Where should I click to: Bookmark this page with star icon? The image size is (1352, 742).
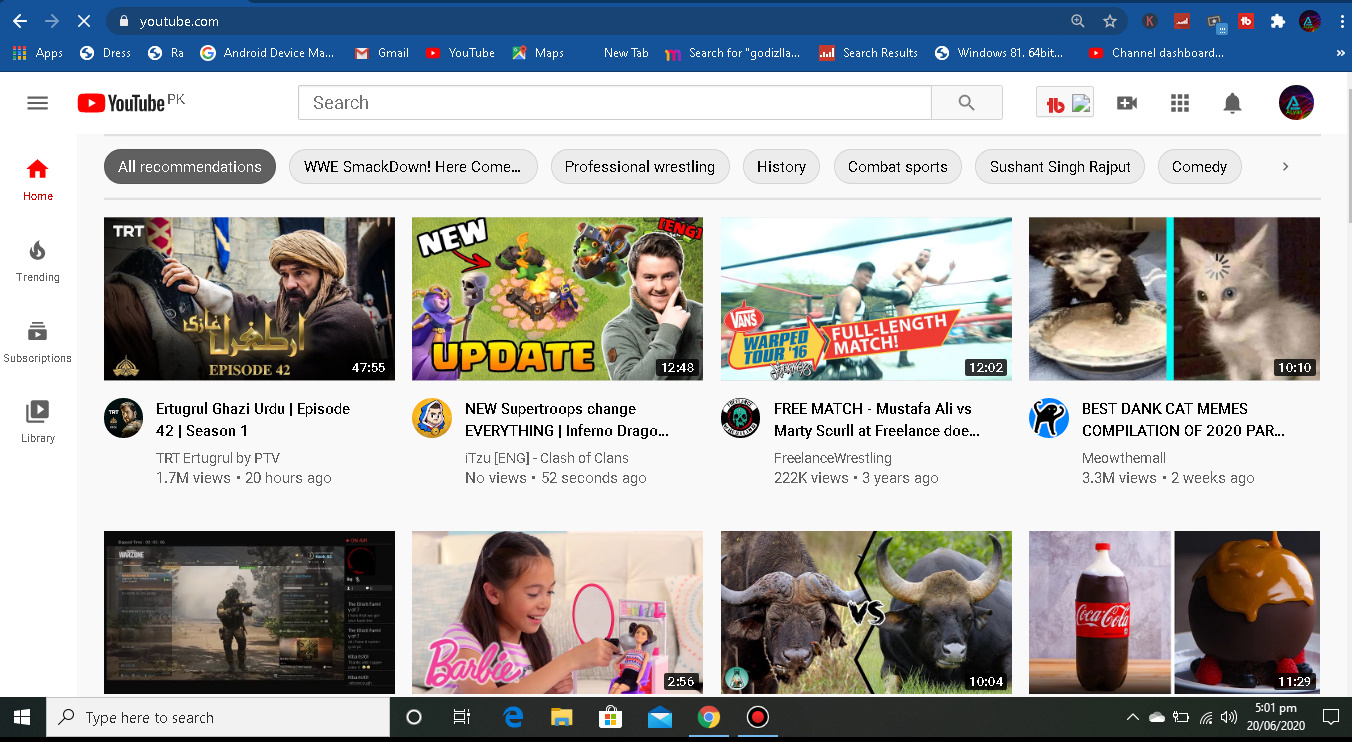[x=1110, y=21]
